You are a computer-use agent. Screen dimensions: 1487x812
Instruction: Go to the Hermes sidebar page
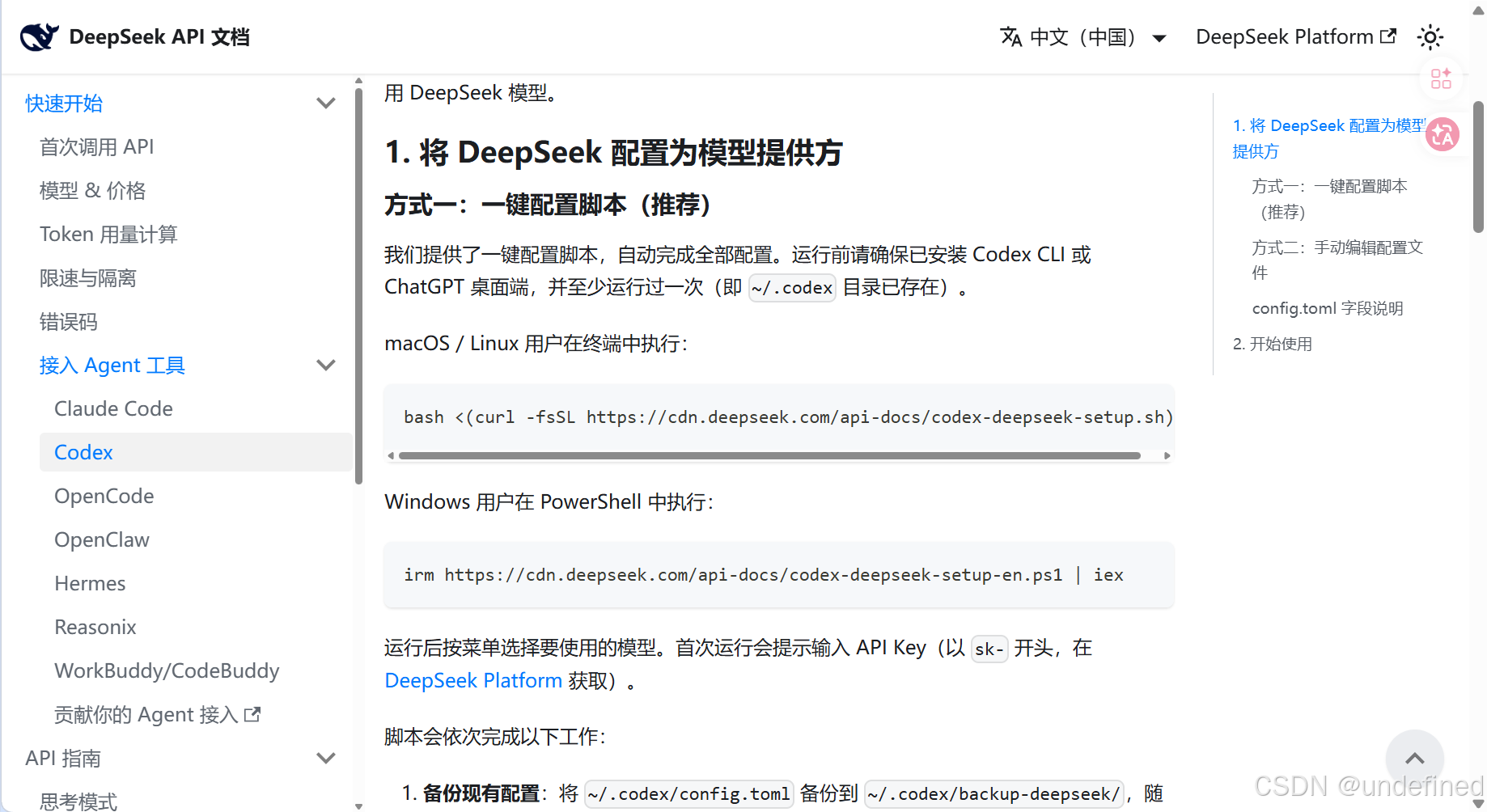pyautogui.click(x=90, y=584)
